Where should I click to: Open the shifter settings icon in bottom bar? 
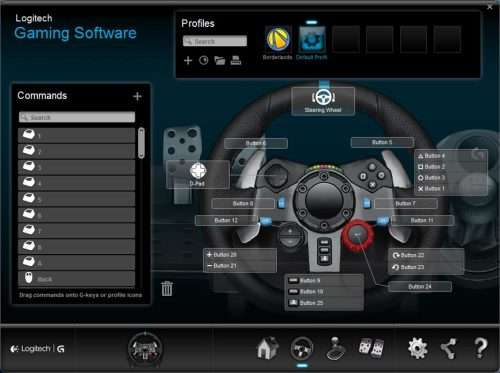(x=336, y=349)
